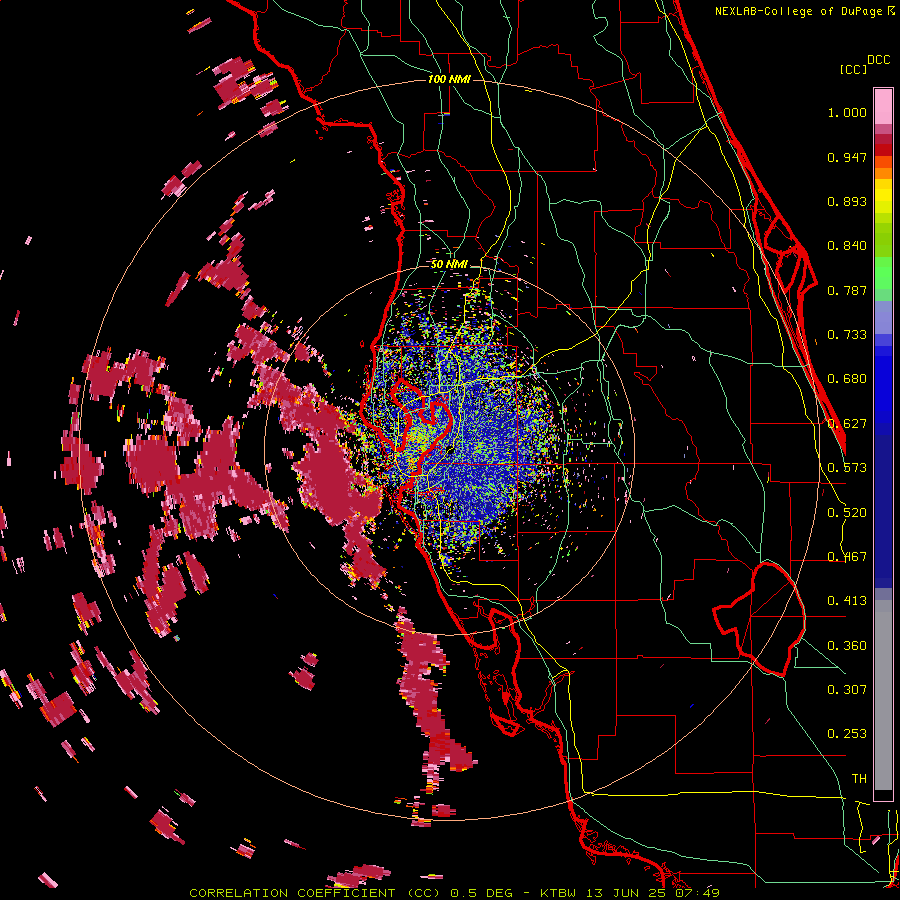Pick the light pink top color bar segment
900x900 pixels.
tap(883, 106)
